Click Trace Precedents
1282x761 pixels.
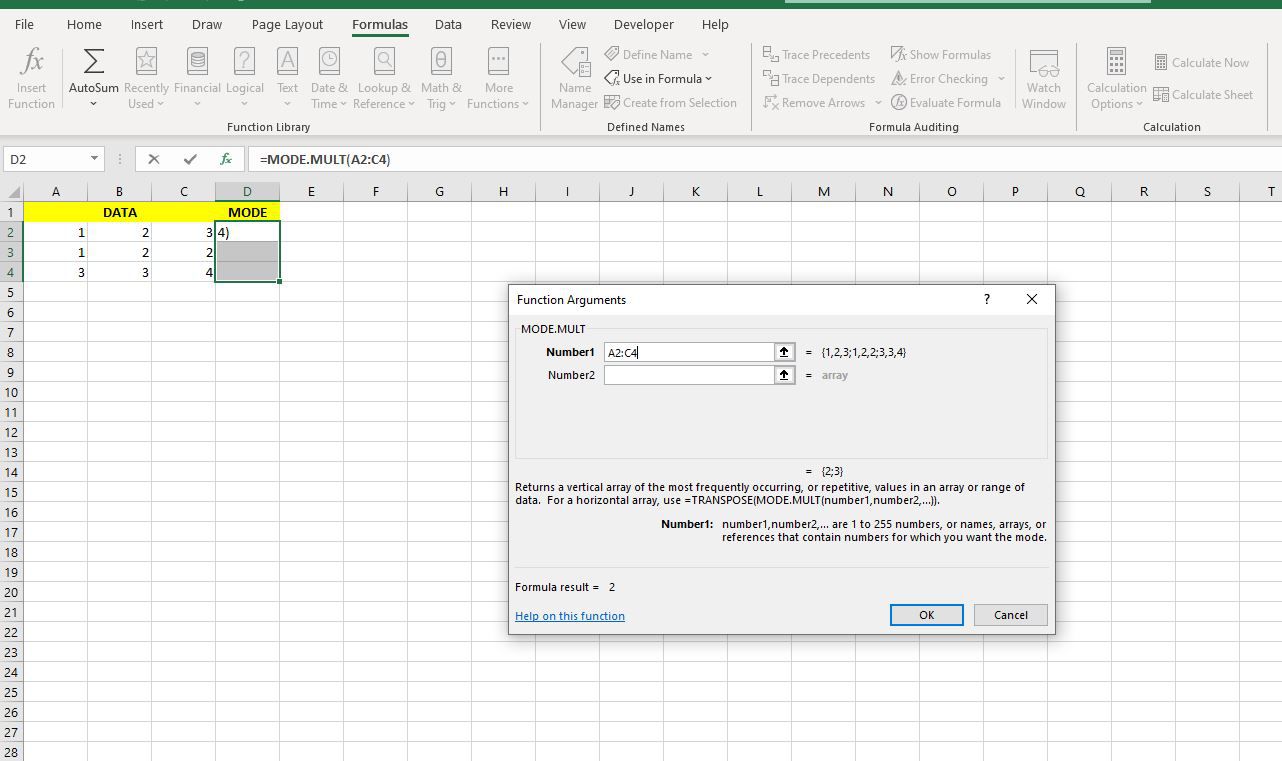pos(816,54)
